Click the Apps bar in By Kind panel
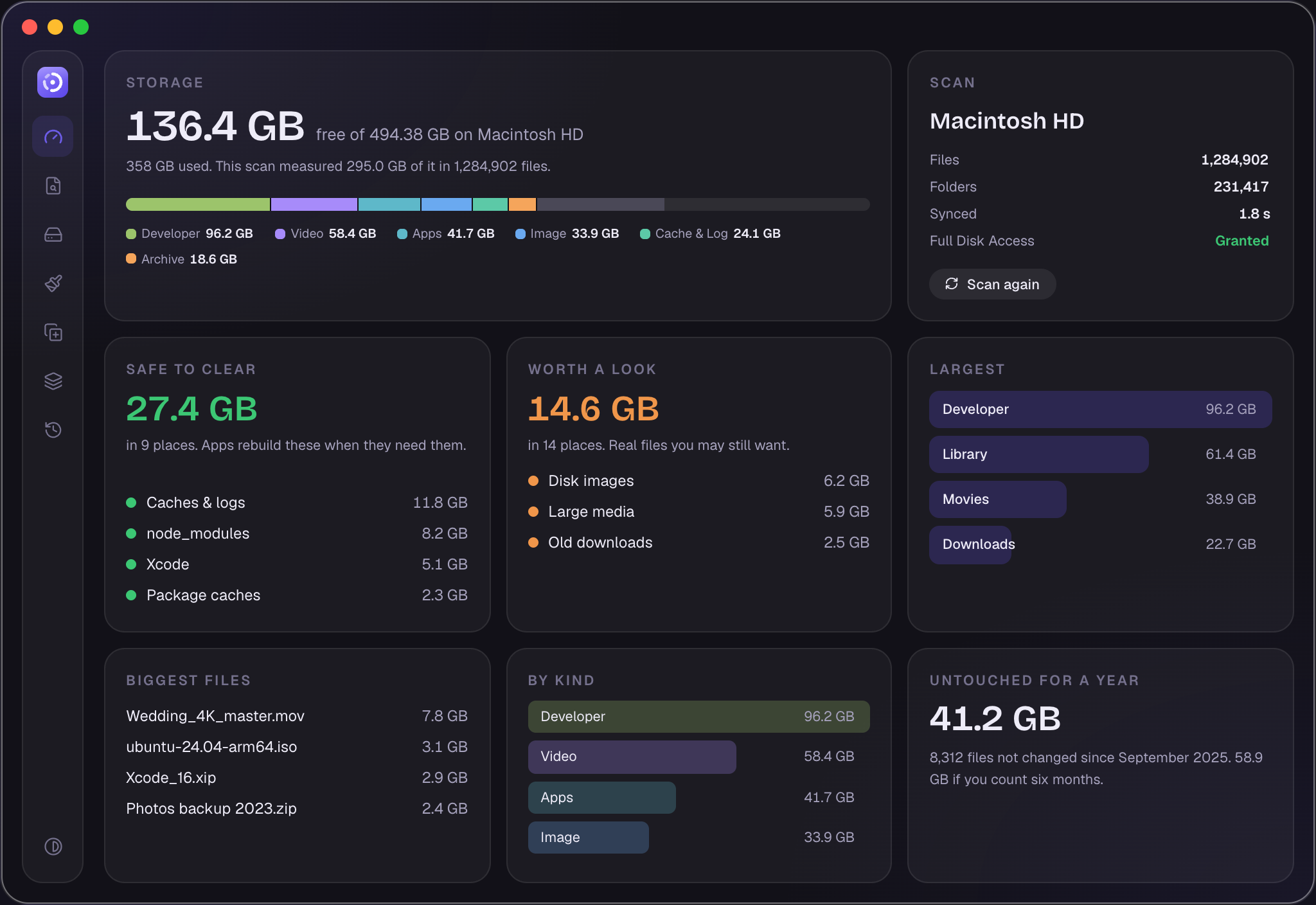Viewport: 1316px width, 905px height. point(601,798)
